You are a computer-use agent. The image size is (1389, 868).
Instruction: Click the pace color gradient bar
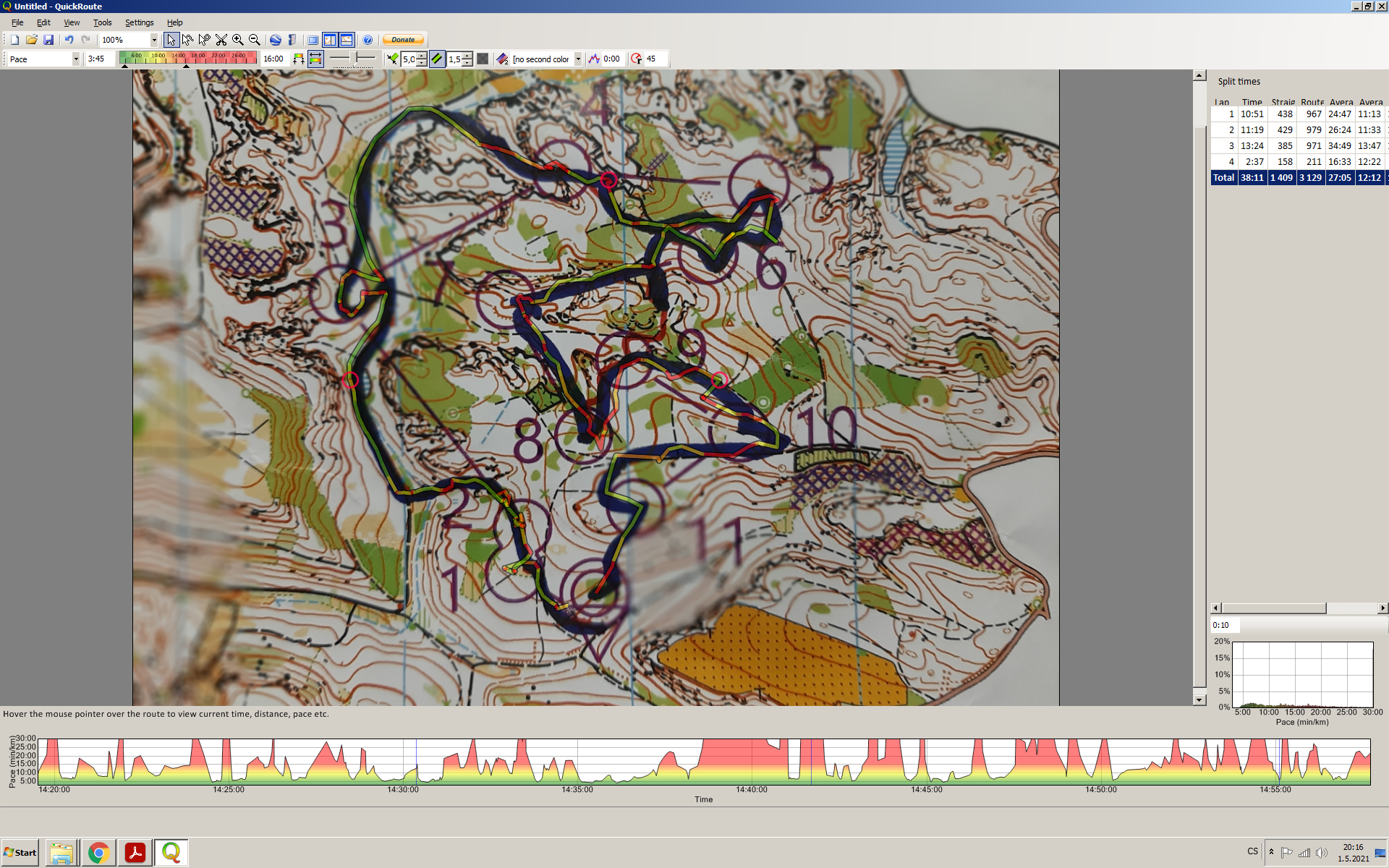tap(187, 59)
